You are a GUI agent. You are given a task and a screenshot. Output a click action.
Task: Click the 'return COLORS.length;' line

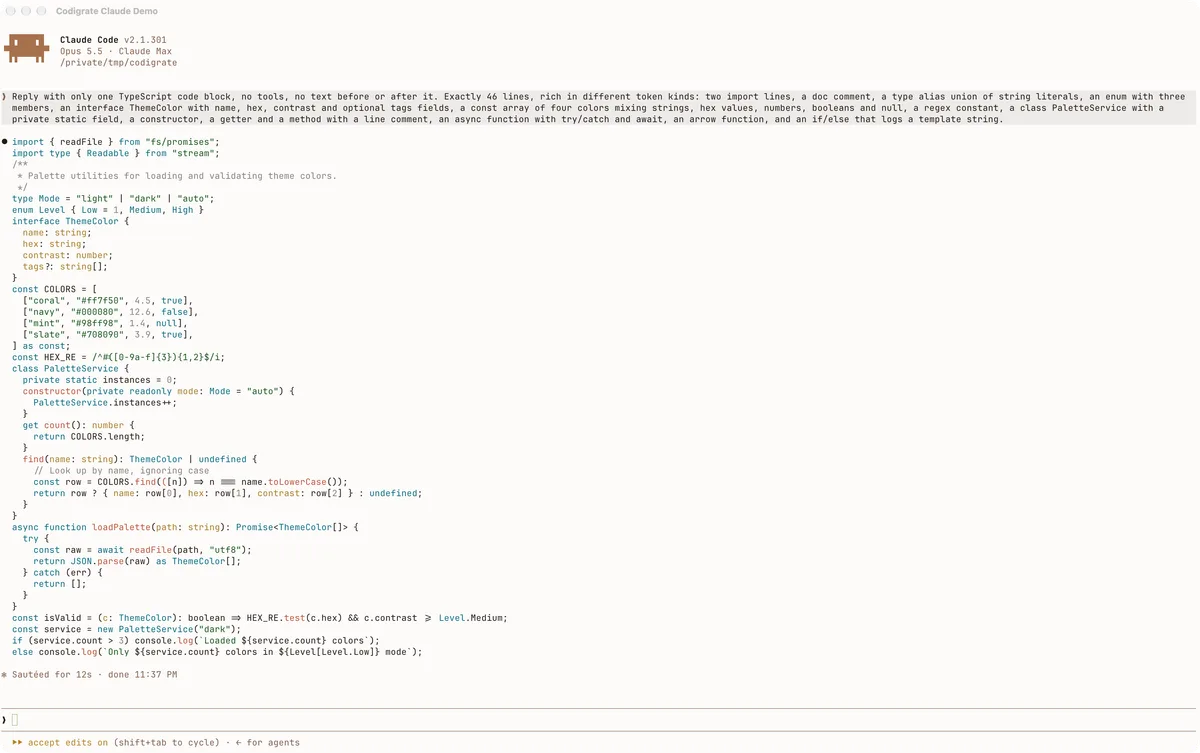click(89, 436)
